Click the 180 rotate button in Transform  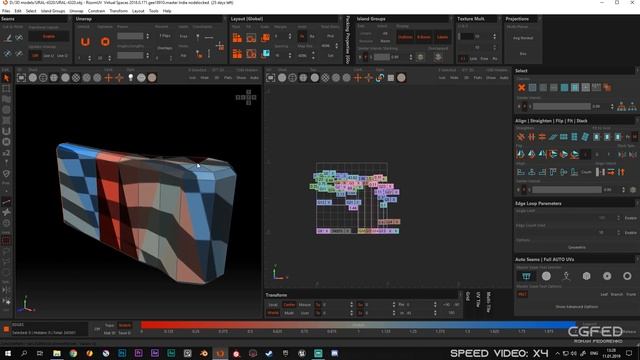pyautogui.click(x=451, y=313)
